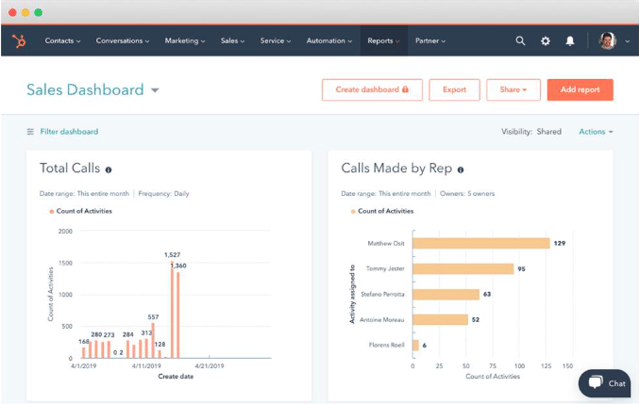Expand the Sales Dashboard title dropdown
The height and width of the screenshot is (404, 639).
[x=155, y=90]
